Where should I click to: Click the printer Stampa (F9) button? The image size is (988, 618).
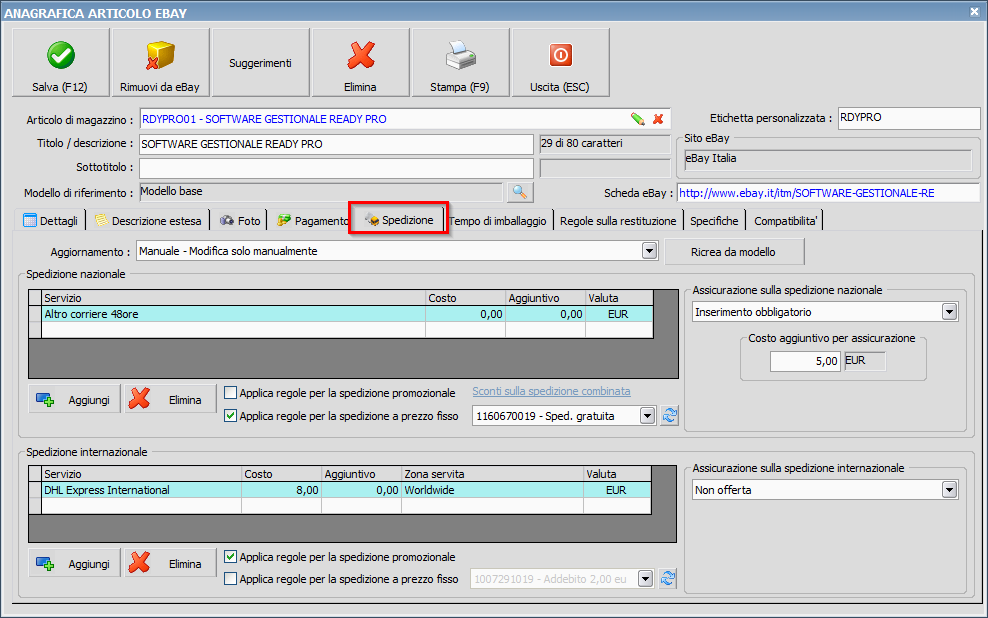[460, 62]
